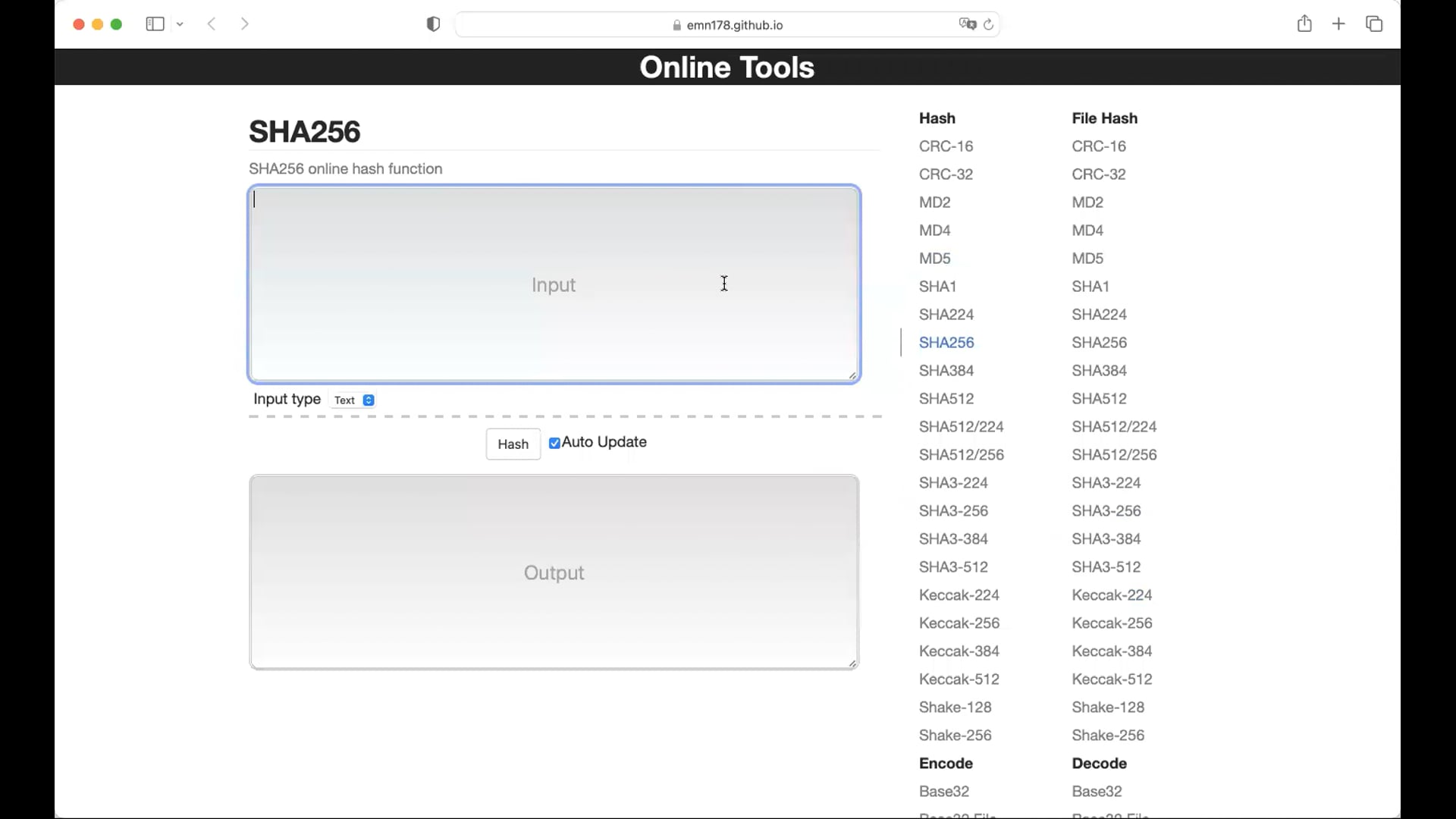Go back with the left arrow
The image size is (1456, 819).
(212, 24)
